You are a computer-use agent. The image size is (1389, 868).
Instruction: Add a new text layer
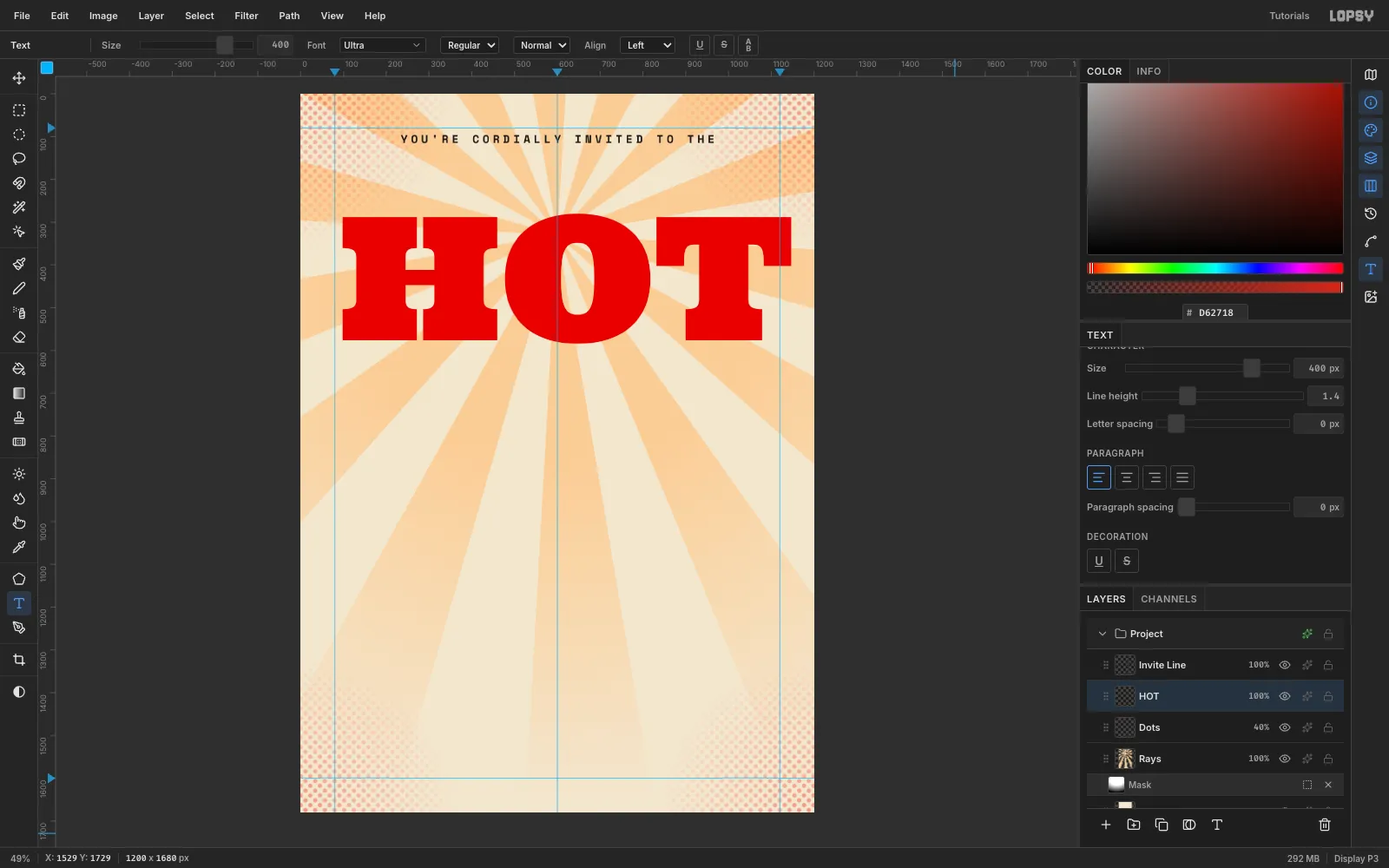1217,825
